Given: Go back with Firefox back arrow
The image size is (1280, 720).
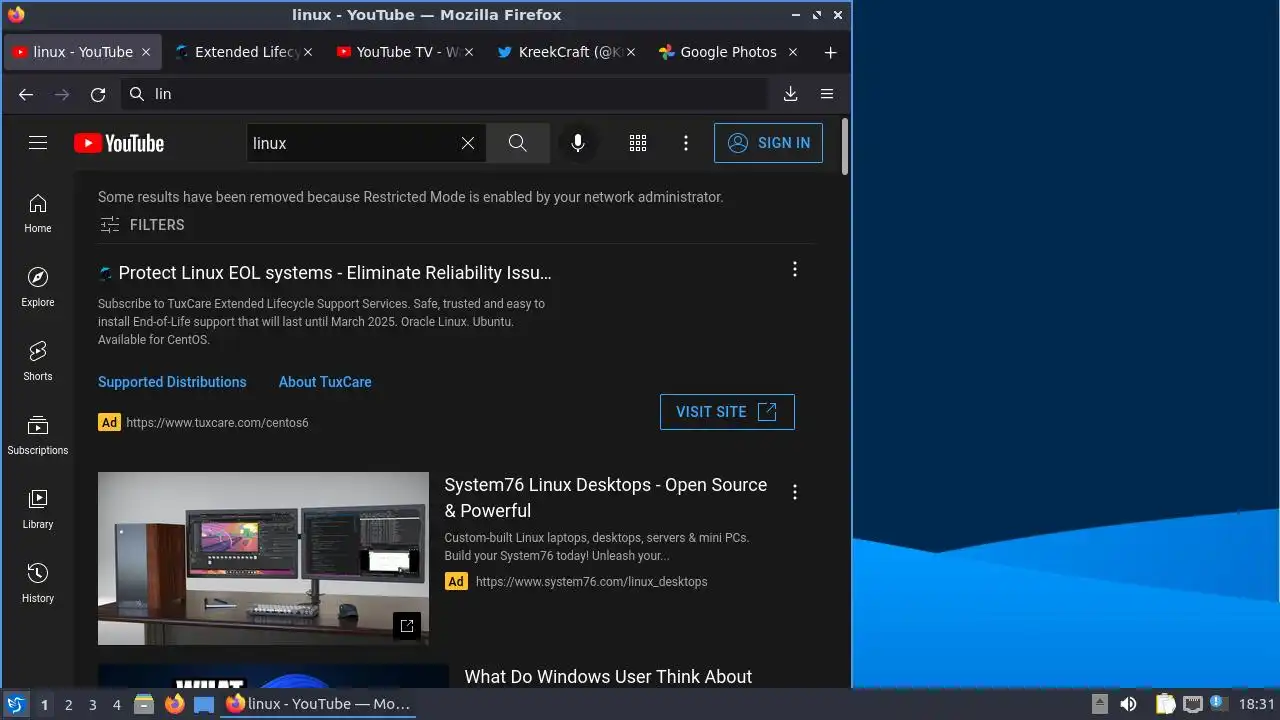Looking at the screenshot, I should [x=26, y=94].
